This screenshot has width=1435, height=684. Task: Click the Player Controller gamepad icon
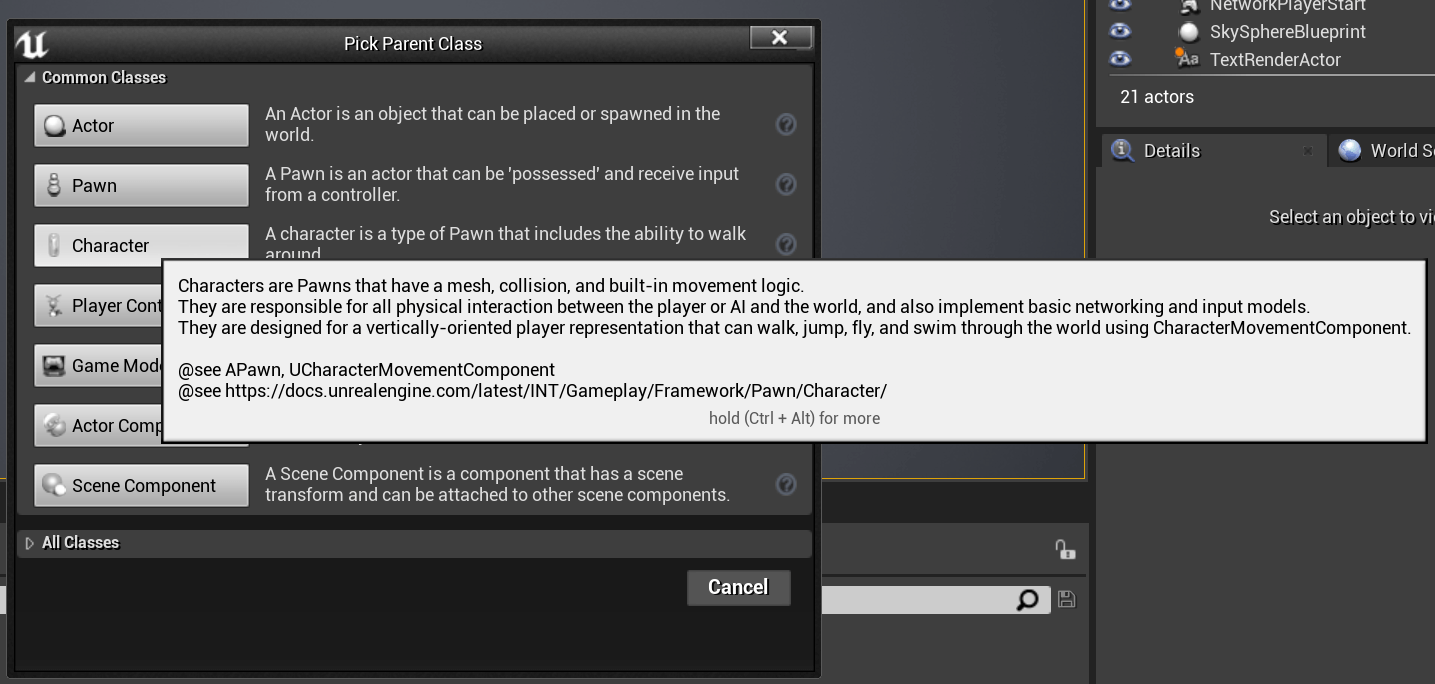[54, 306]
